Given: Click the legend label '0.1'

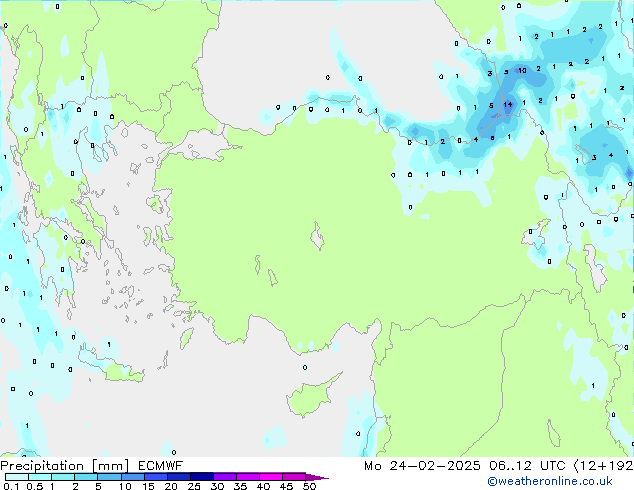Looking at the screenshot, I should (x=11, y=486).
